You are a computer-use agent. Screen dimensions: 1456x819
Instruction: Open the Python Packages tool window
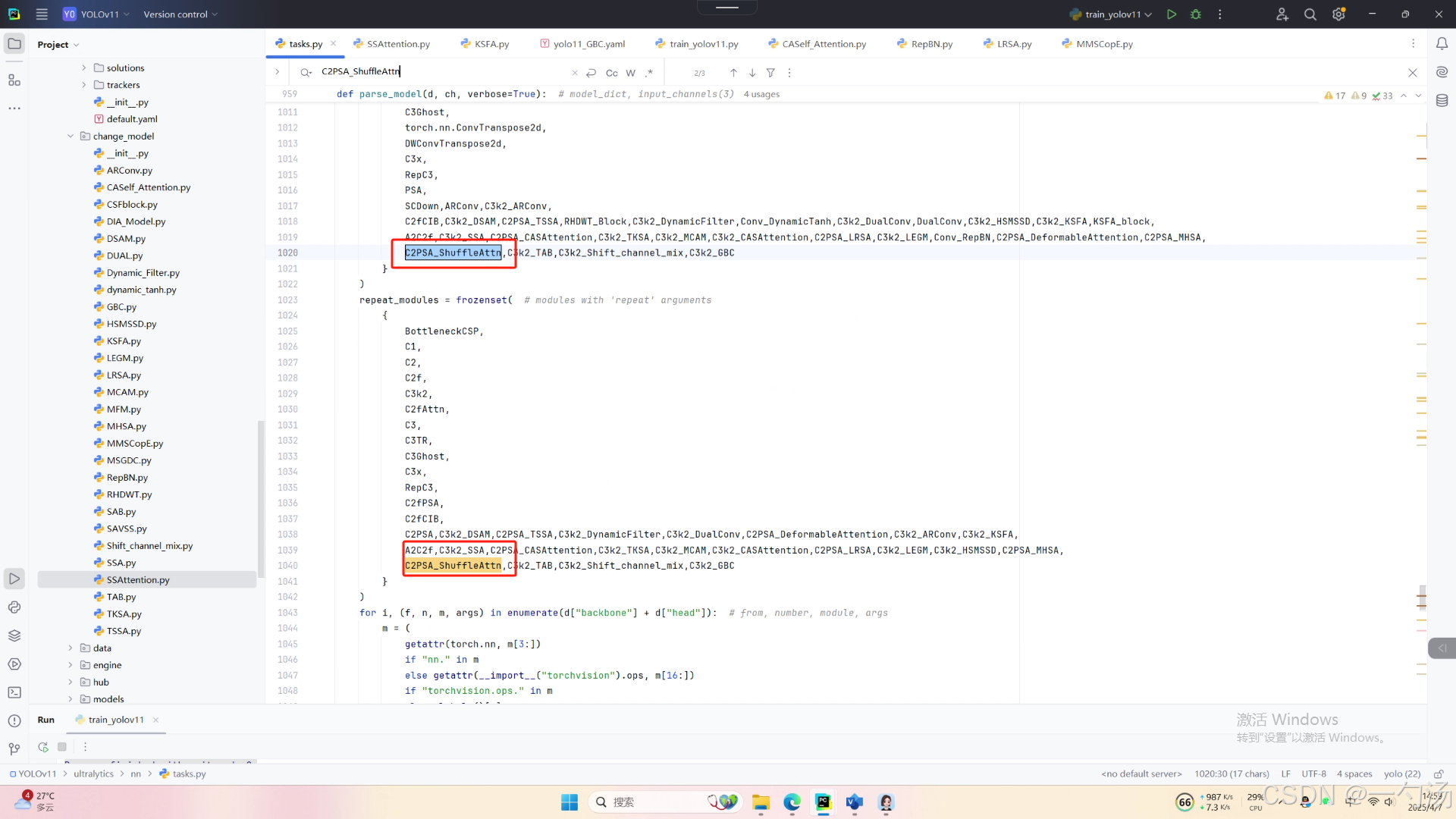pos(14,635)
